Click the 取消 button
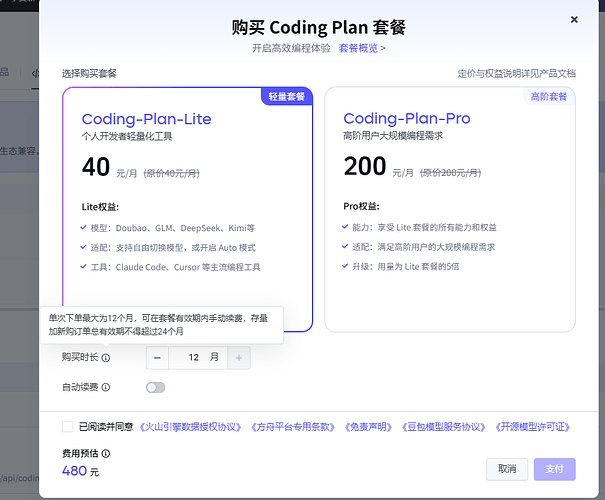Screen dimensions: 605x500 (x=507, y=469)
